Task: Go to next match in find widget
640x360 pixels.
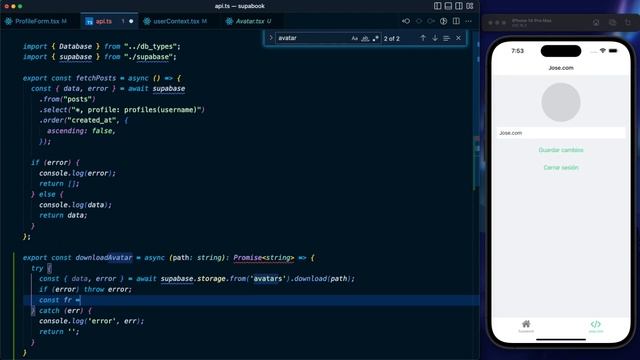Action: point(435,38)
